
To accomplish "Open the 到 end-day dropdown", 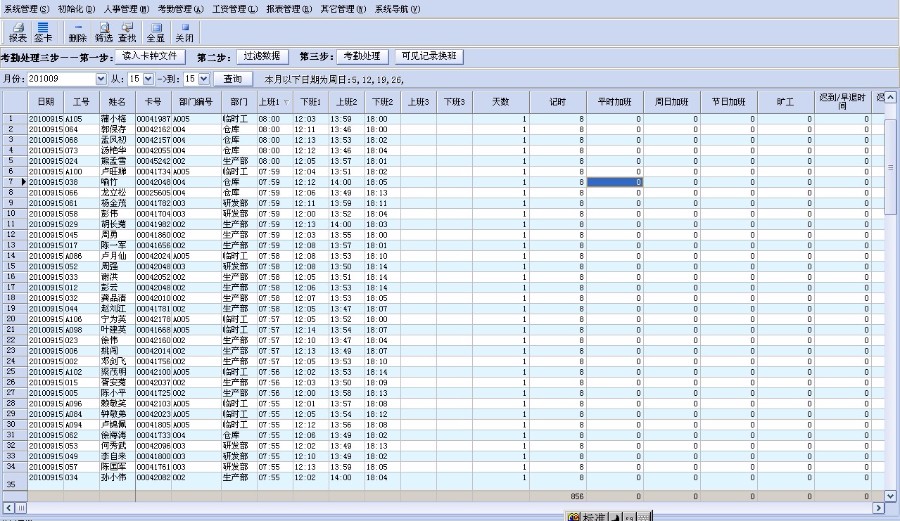I will coord(204,79).
